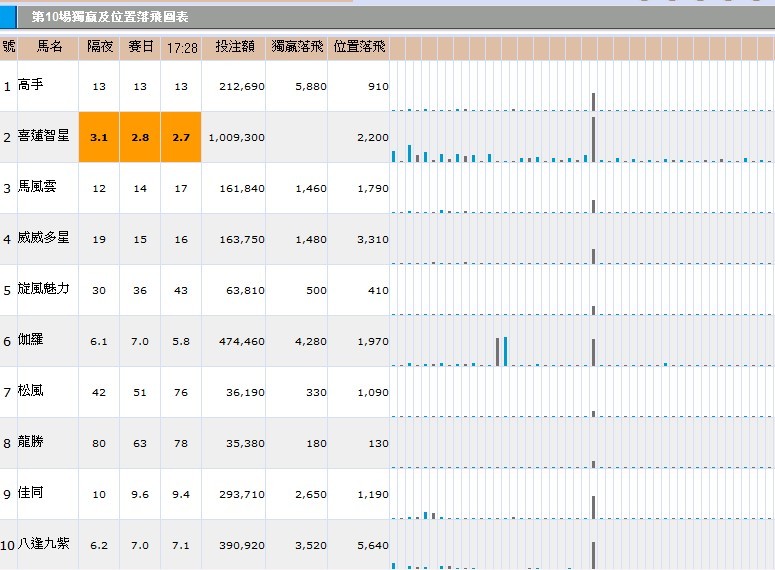
Task: Click win drop value 2,650
Action: click(311, 494)
